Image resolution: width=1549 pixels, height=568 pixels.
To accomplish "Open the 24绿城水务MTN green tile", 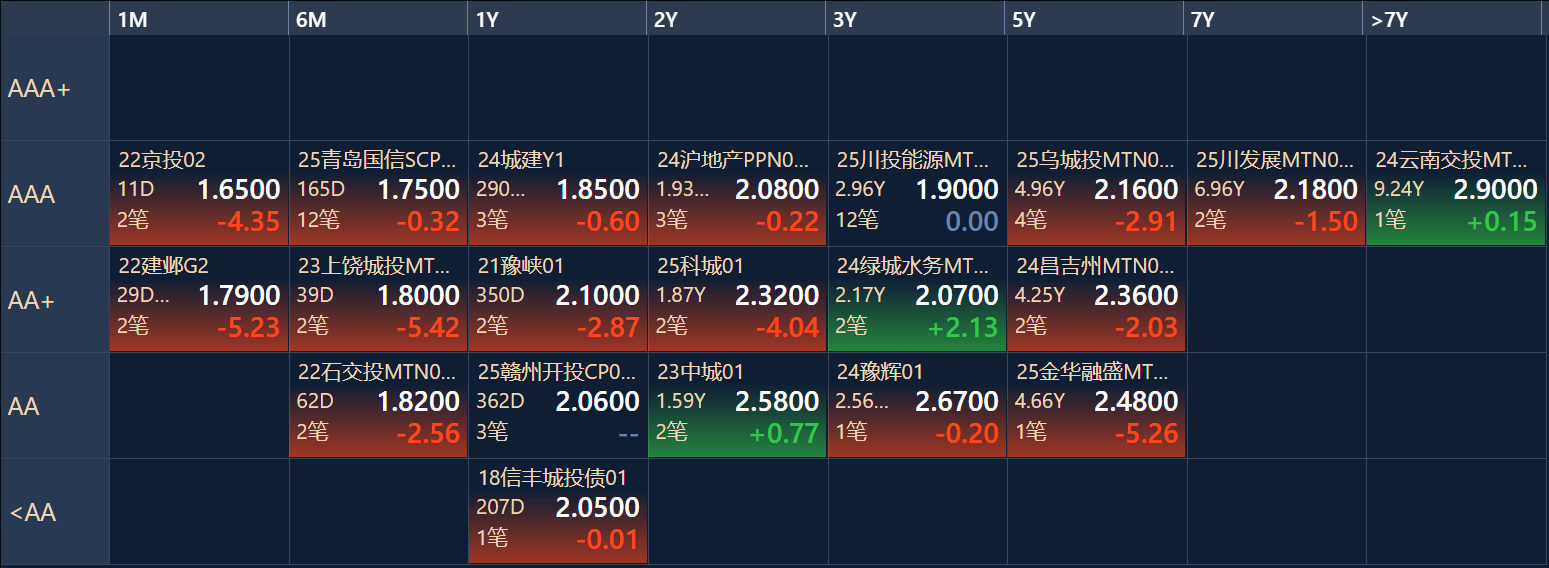I will point(917,299).
